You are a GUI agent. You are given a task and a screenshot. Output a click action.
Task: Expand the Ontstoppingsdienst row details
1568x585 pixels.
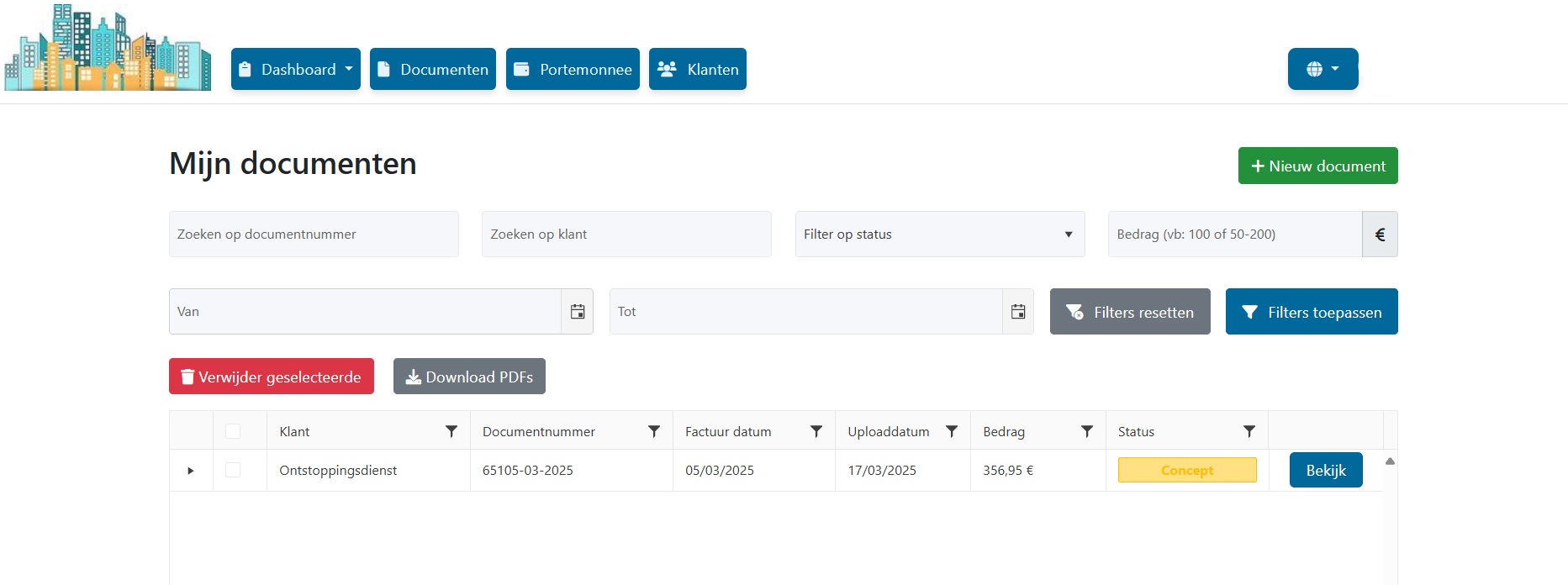pyautogui.click(x=191, y=471)
